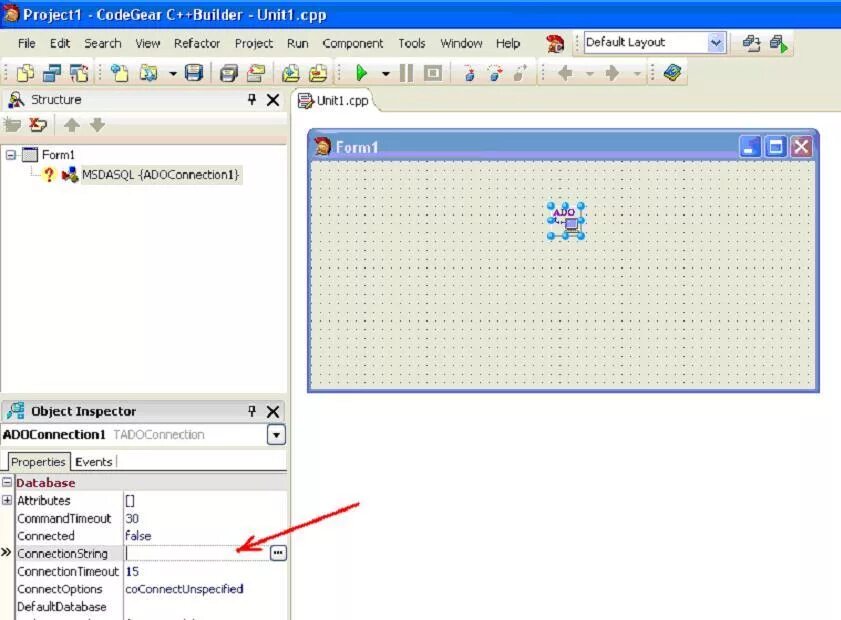Open the ADOConnection1 component selector dropdown
This screenshot has height=620, width=841.
[276, 435]
